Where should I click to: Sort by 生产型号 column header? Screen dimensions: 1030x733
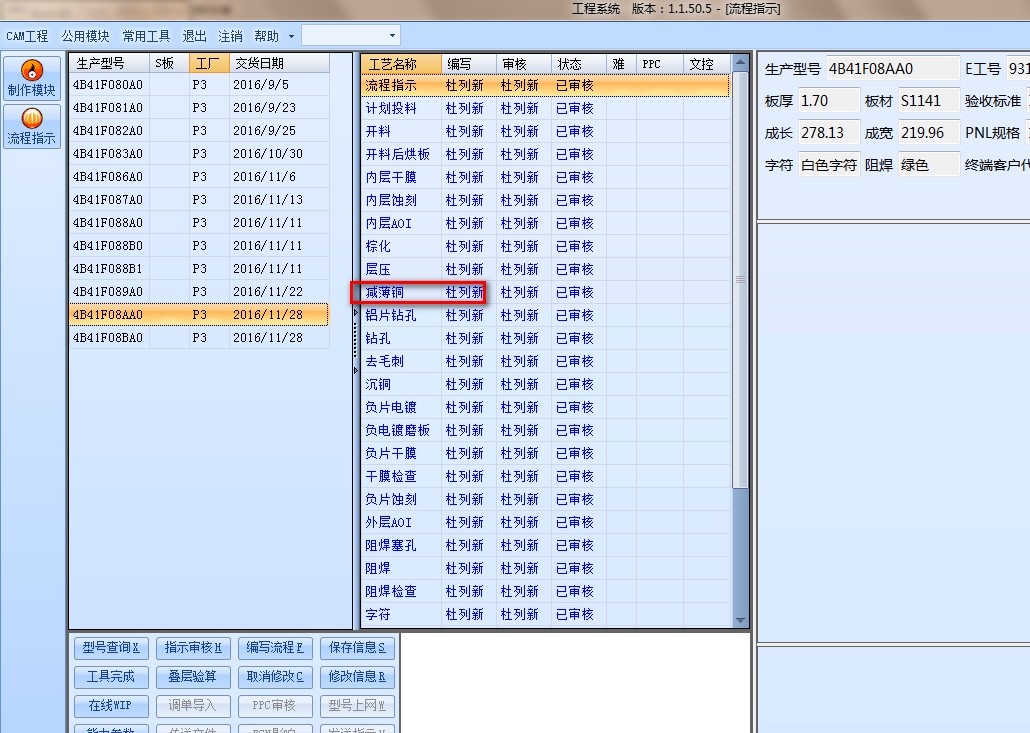[110, 63]
